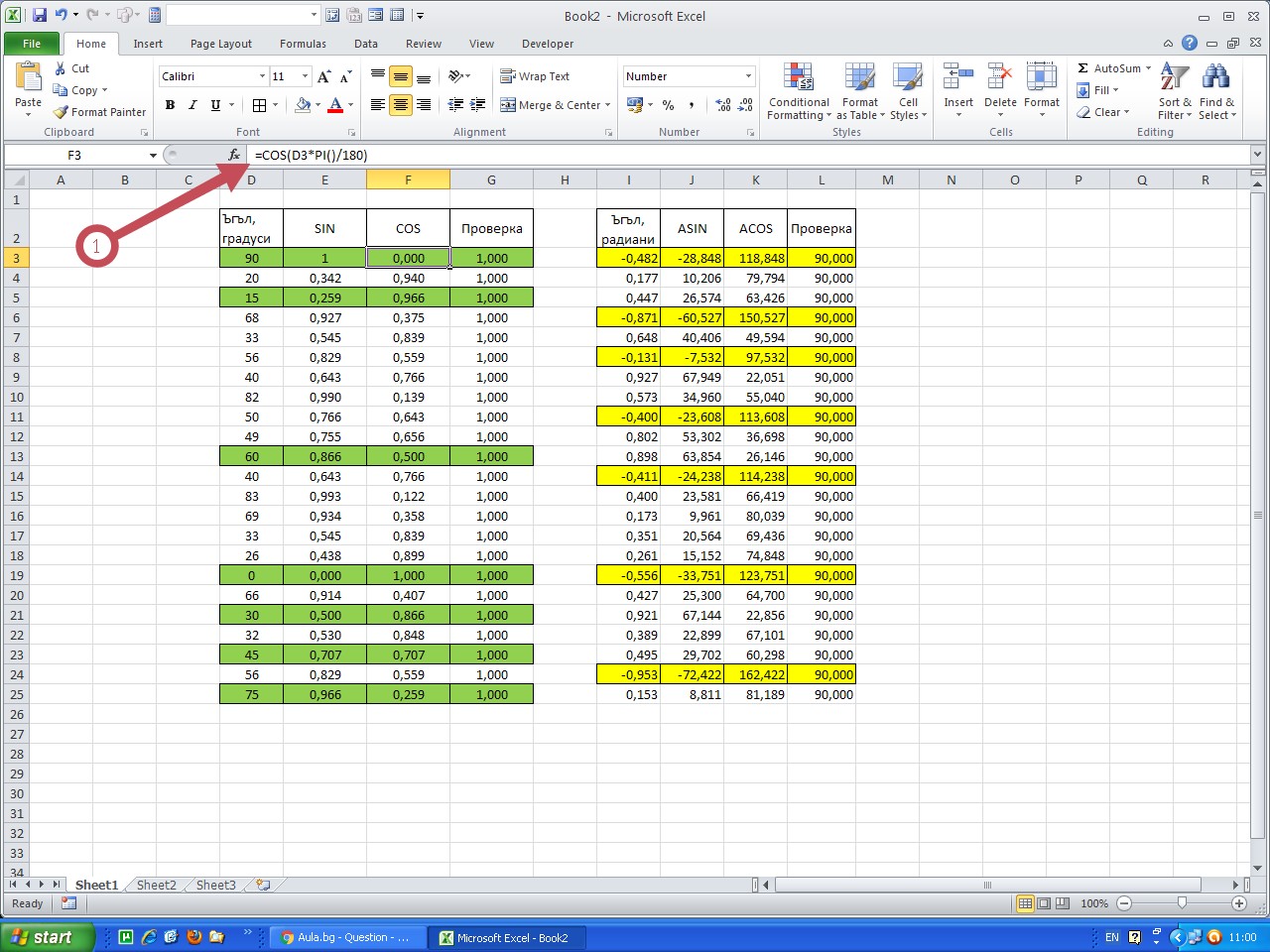Click the Increase Decimal icon
The width and height of the screenshot is (1270, 952).
[x=723, y=105]
